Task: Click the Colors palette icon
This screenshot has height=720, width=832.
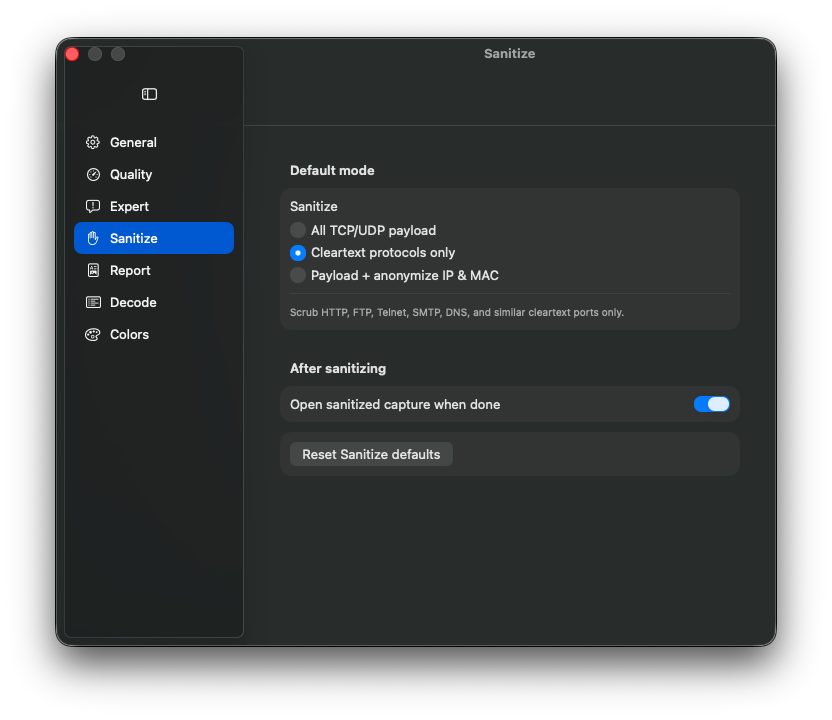Action: coord(93,335)
